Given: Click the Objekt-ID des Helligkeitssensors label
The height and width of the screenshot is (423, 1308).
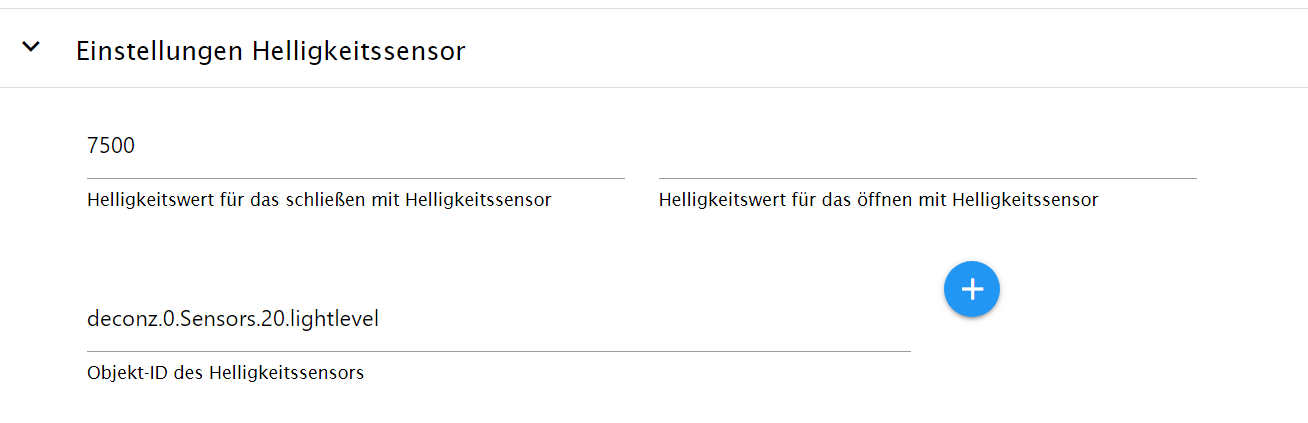Looking at the screenshot, I should (225, 373).
